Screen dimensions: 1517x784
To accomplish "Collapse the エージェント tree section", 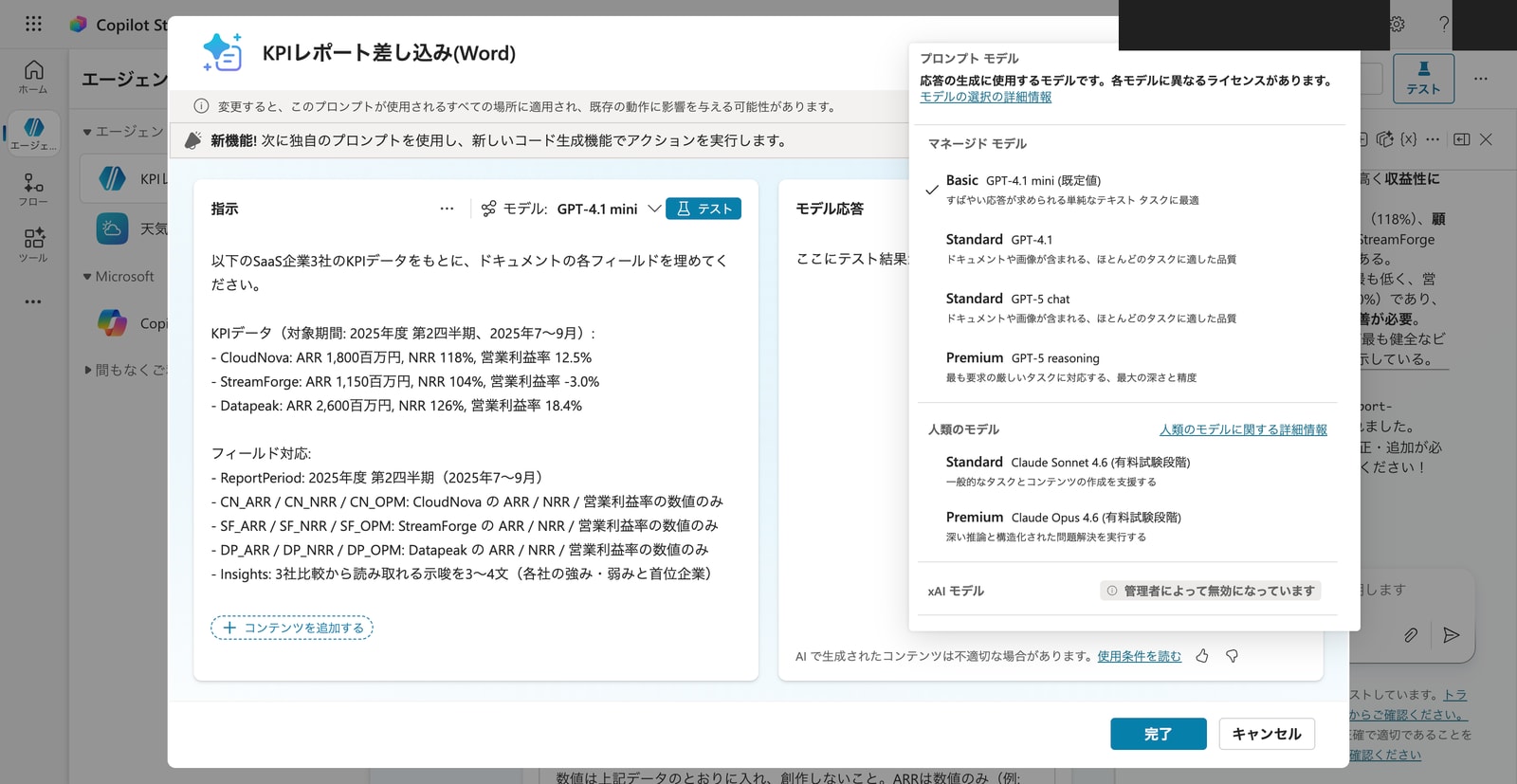I will tap(87, 132).
